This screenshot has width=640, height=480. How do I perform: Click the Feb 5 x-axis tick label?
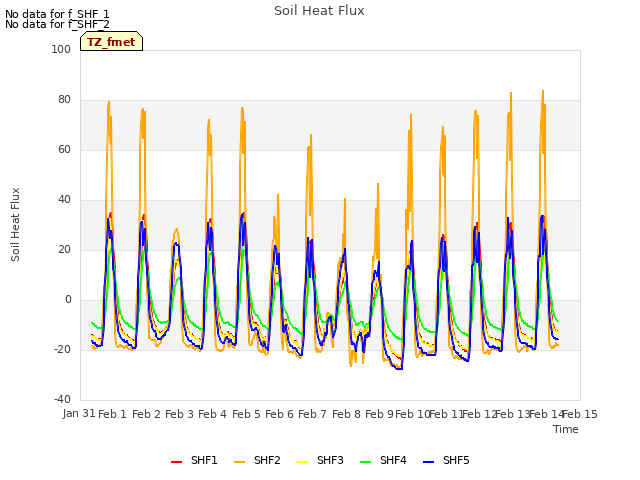(246, 414)
